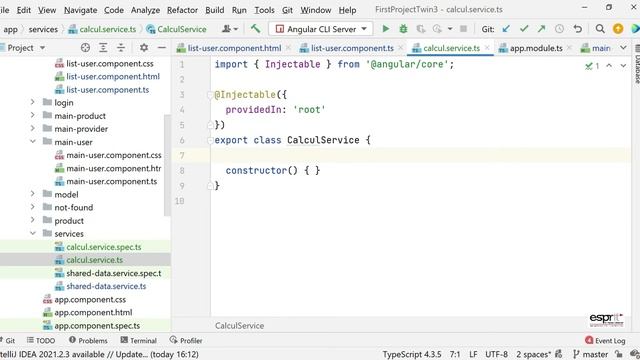The height and width of the screenshot is (360, 640).
Task: Open the Tools menu
Action: pos(264,10)
